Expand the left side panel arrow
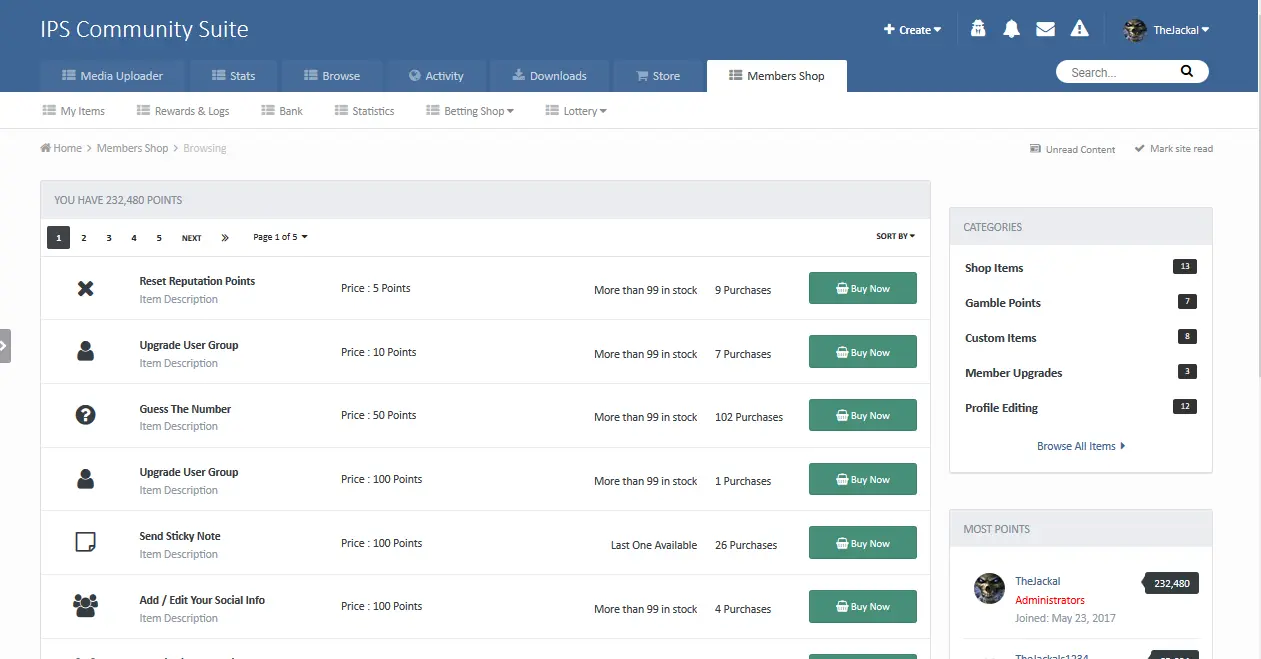 pyautogui.click(x=5, y=345)
